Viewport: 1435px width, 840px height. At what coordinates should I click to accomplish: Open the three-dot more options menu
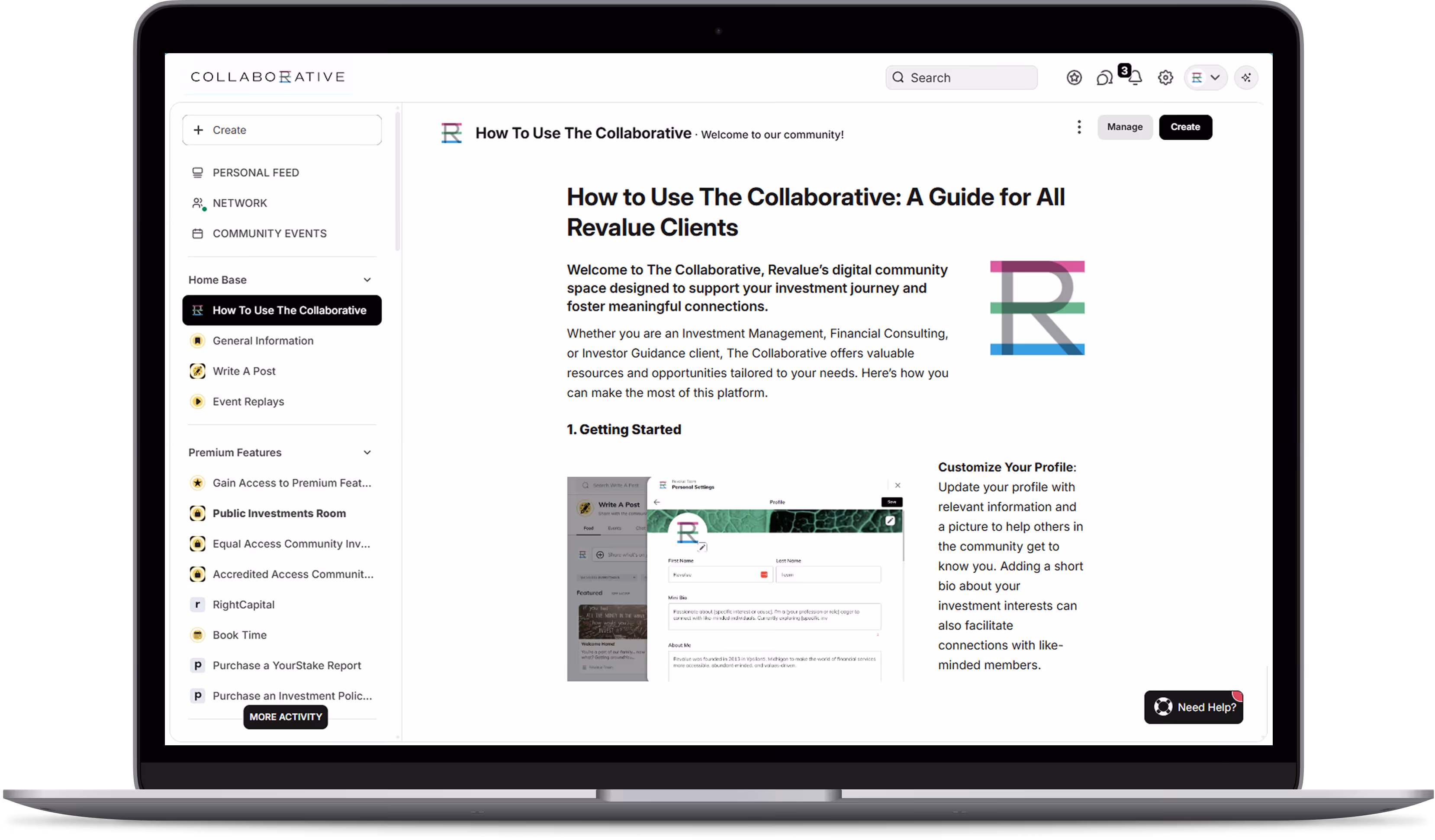coord(1079,128)
